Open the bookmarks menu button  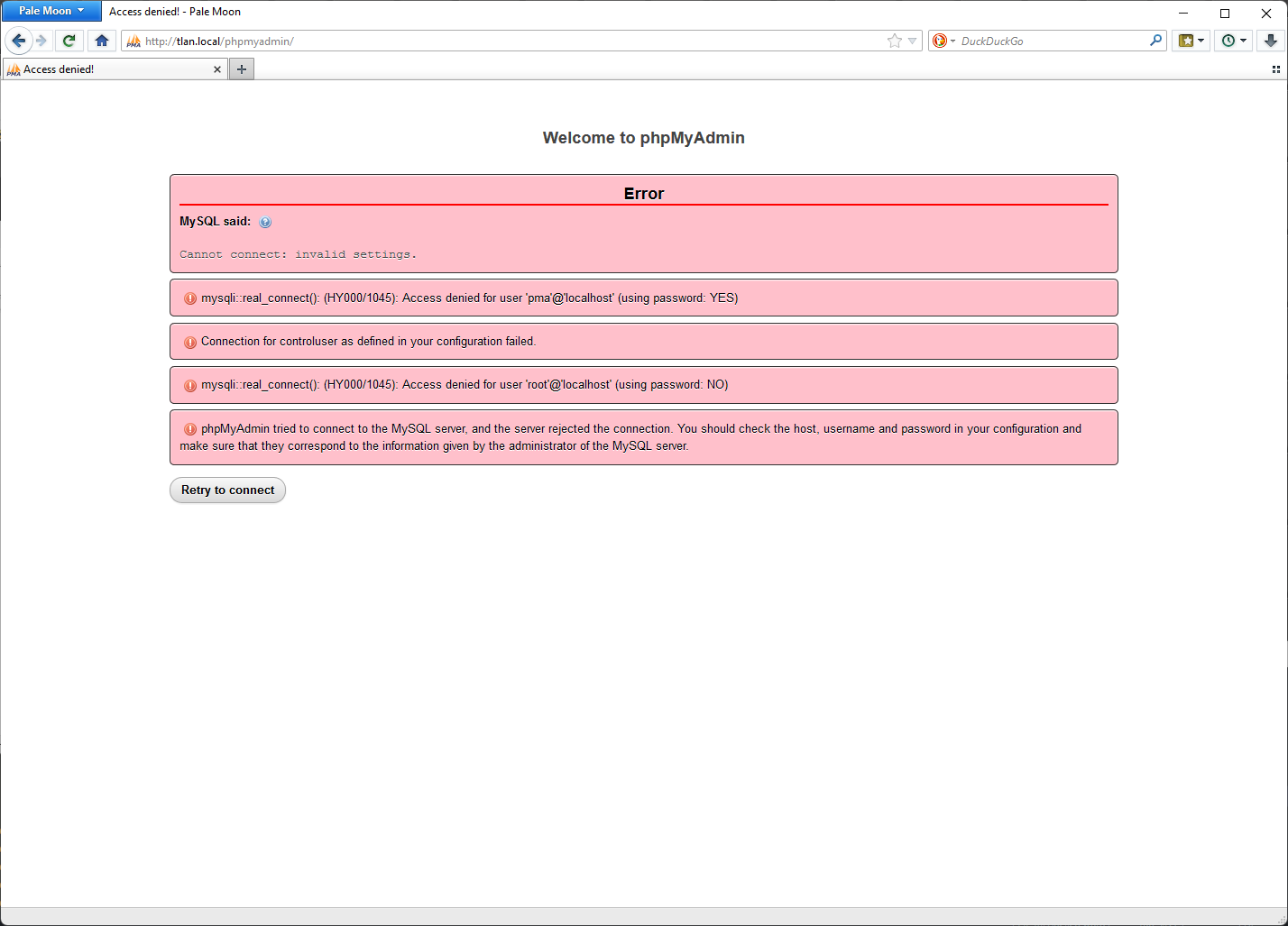[x=1191, y=41]
